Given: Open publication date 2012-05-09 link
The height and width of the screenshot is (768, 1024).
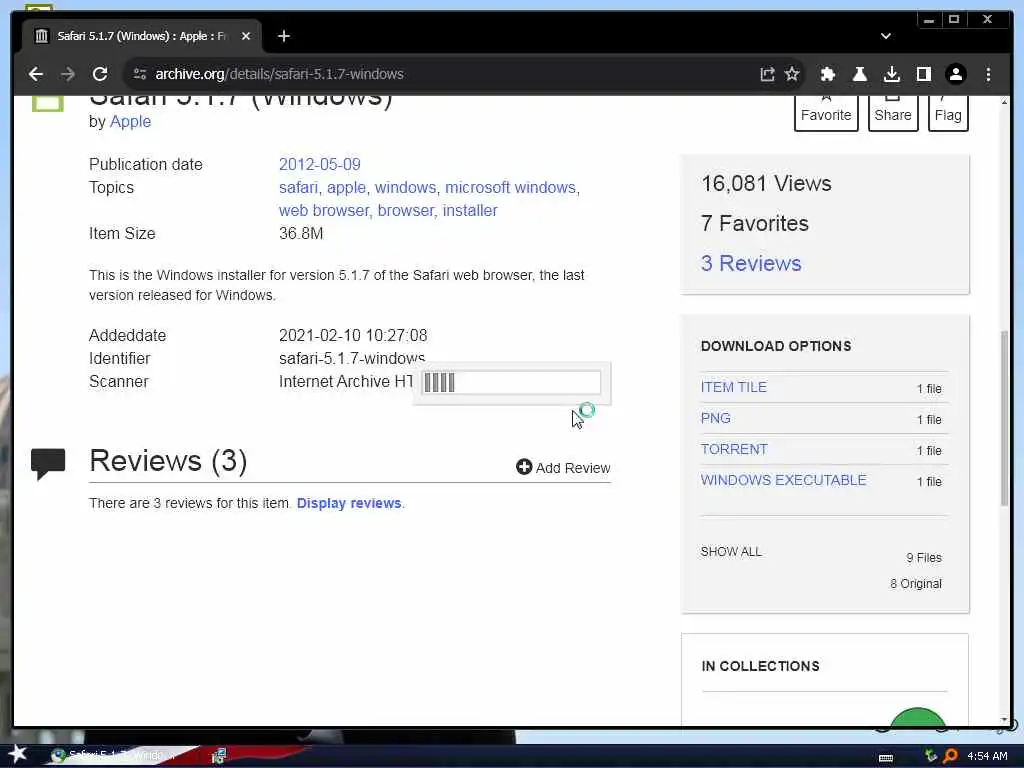Looking at the screenshot, I should click(319, 164).
